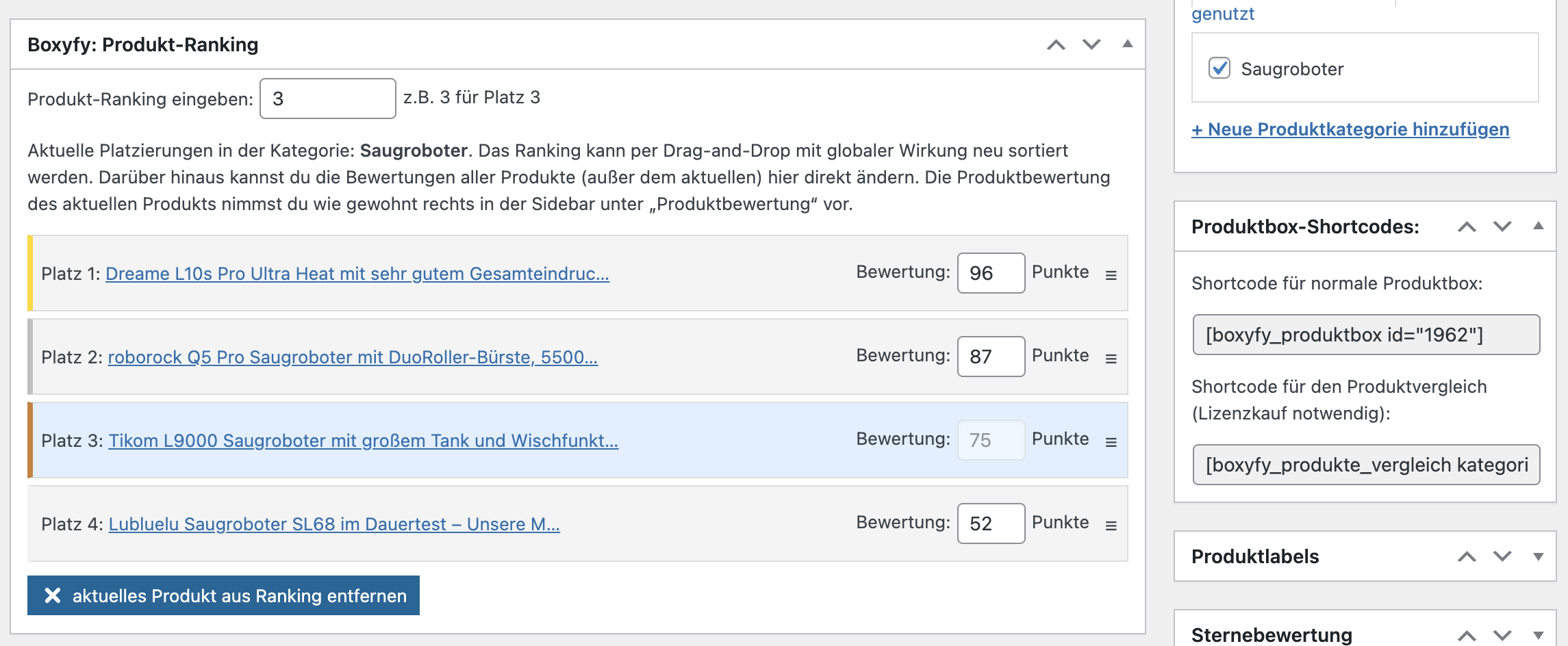Expand the Produktlabels panel
The height and width of the screenshot is (646, 1568).
(1538, 557)
